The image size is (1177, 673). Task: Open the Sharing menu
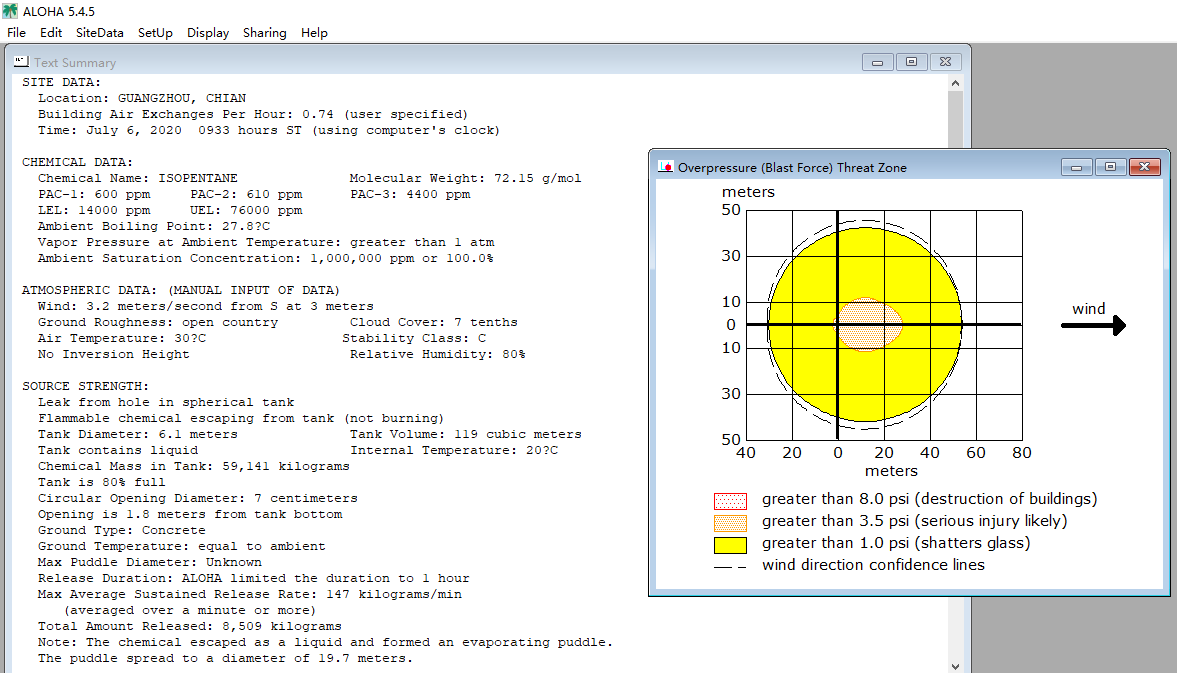coord(264,33)
